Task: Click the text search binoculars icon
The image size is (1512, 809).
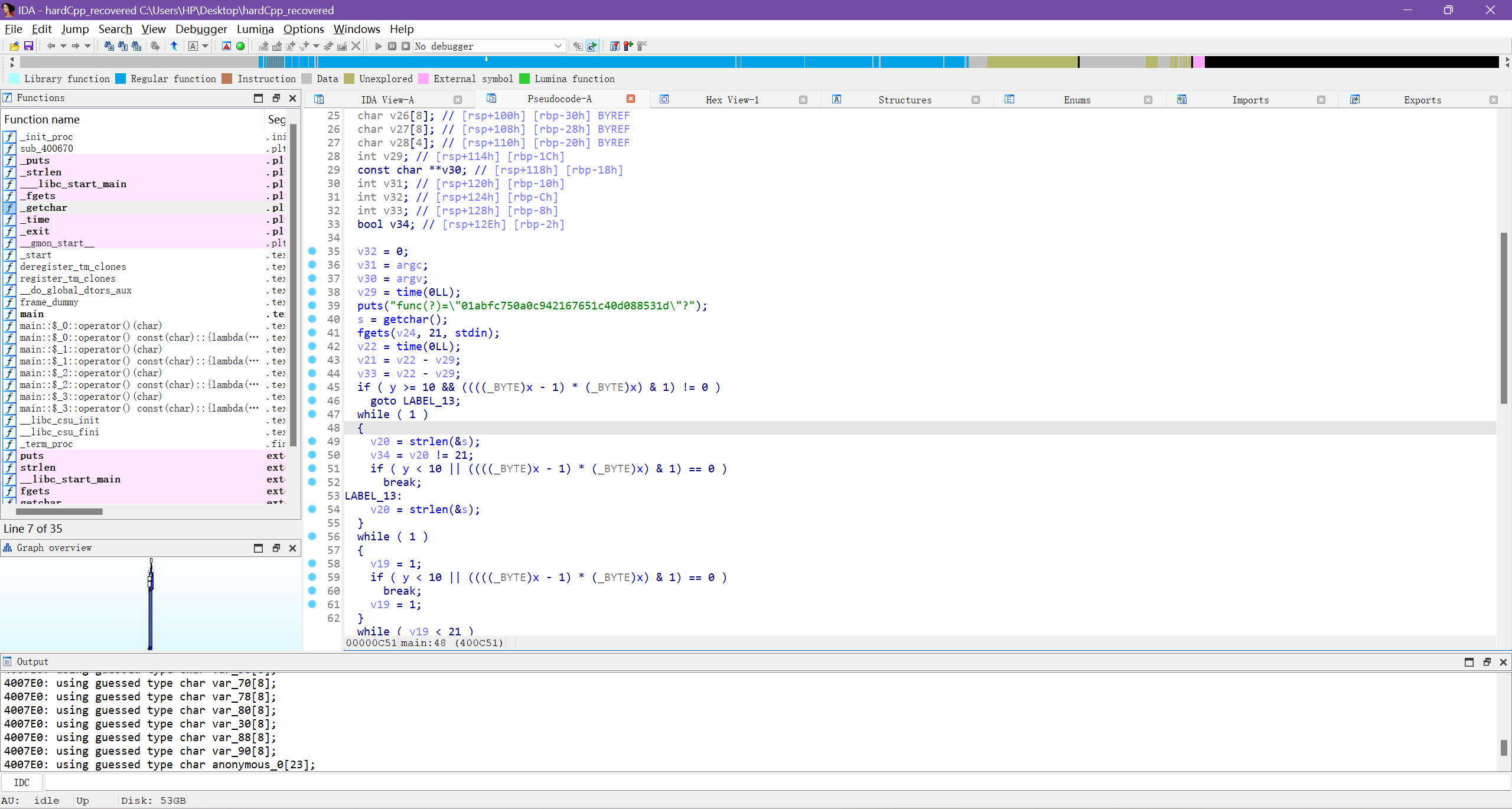Action: [123, 46]
